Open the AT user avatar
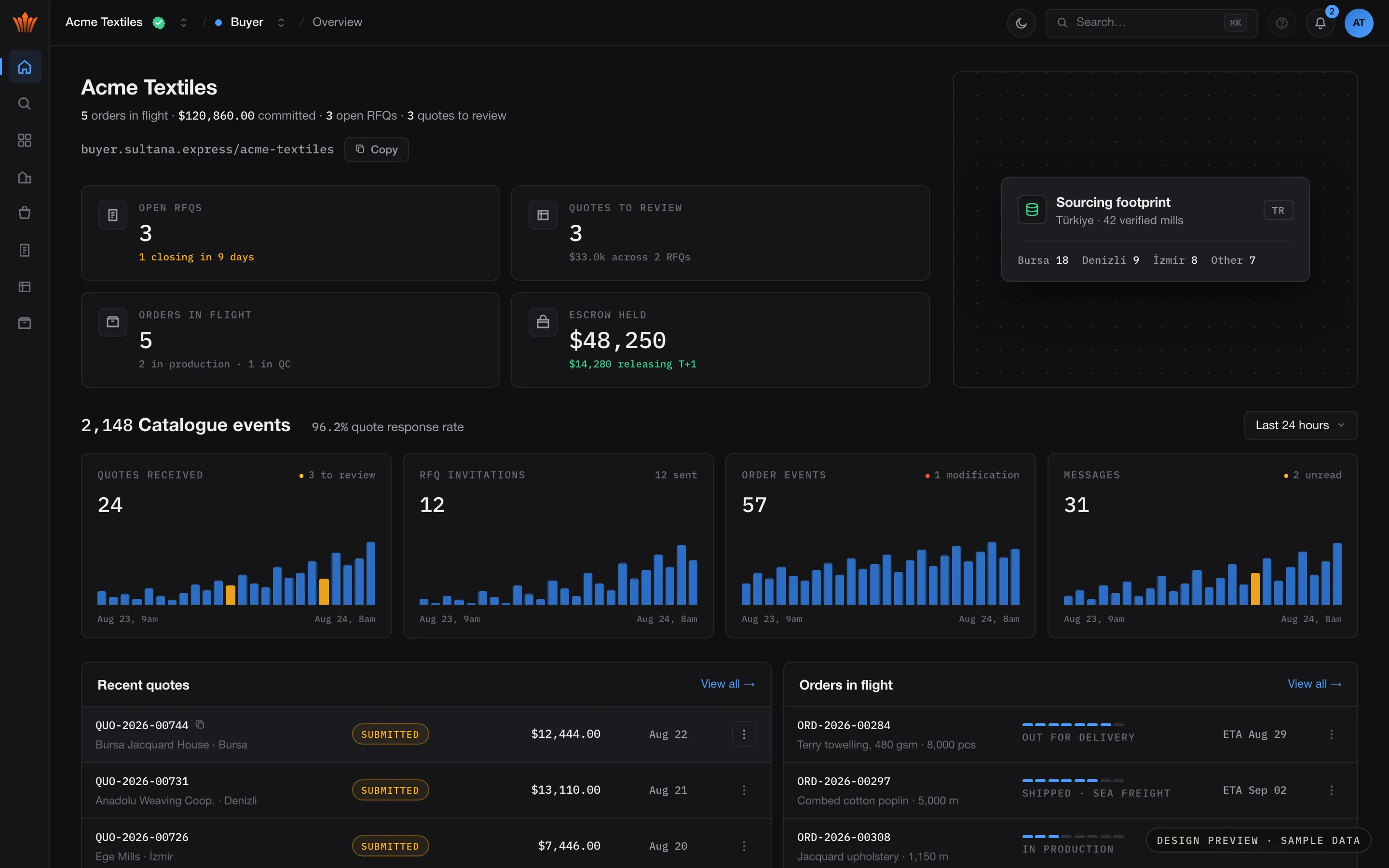The width and height of the screenshot is (1389, 868). tap(1359, 23)
